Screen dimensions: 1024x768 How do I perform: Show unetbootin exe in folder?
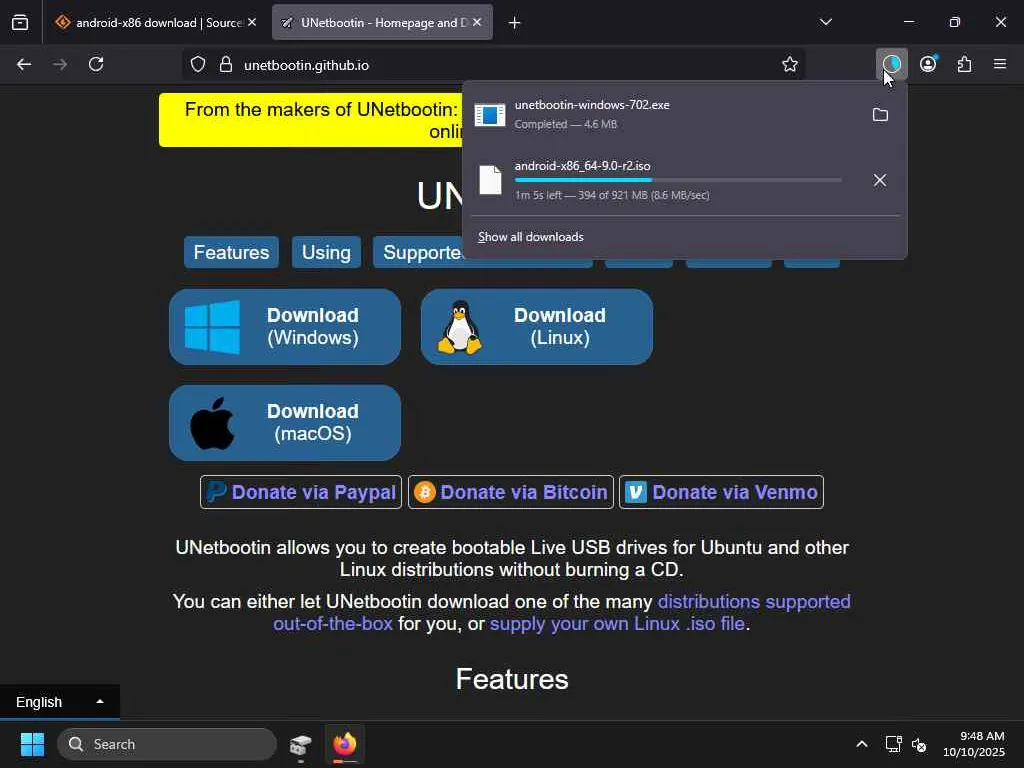click(880, 115)
